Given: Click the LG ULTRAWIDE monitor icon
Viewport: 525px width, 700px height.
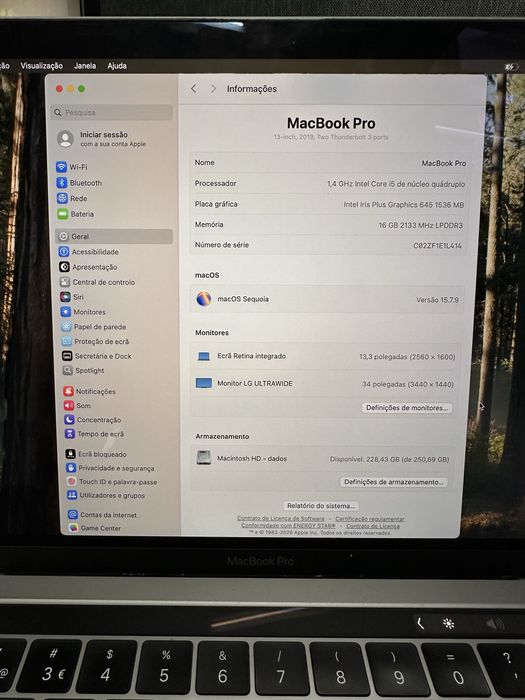Looking at the screenshot, I should [x=204, y=383].
